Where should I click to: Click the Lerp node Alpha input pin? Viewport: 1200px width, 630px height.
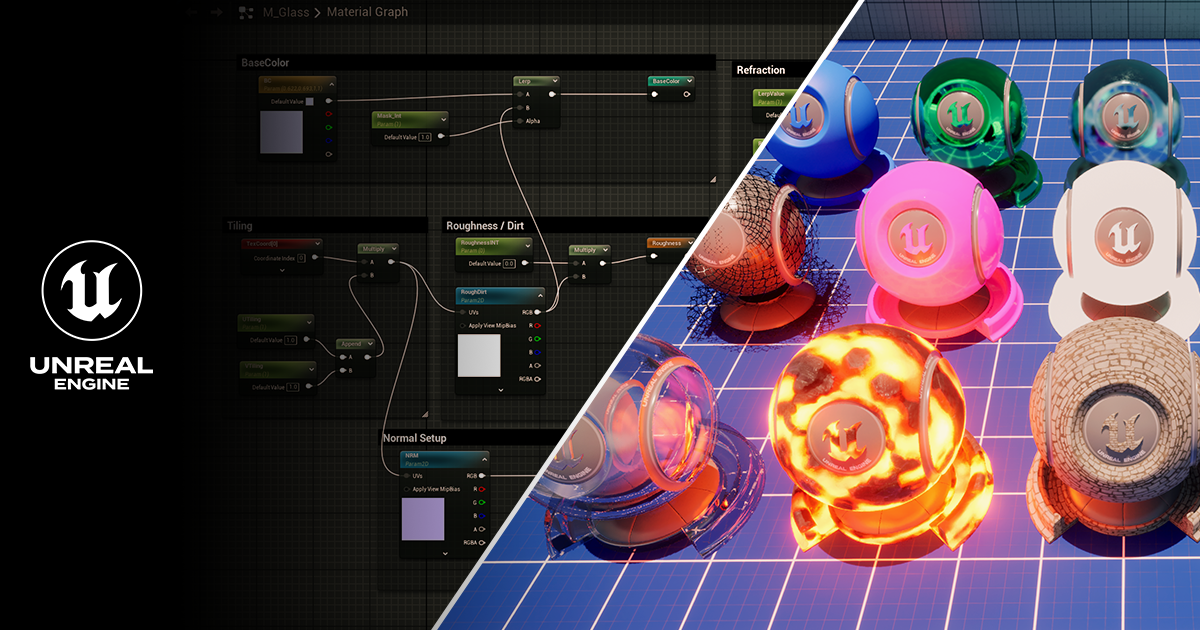520,121
